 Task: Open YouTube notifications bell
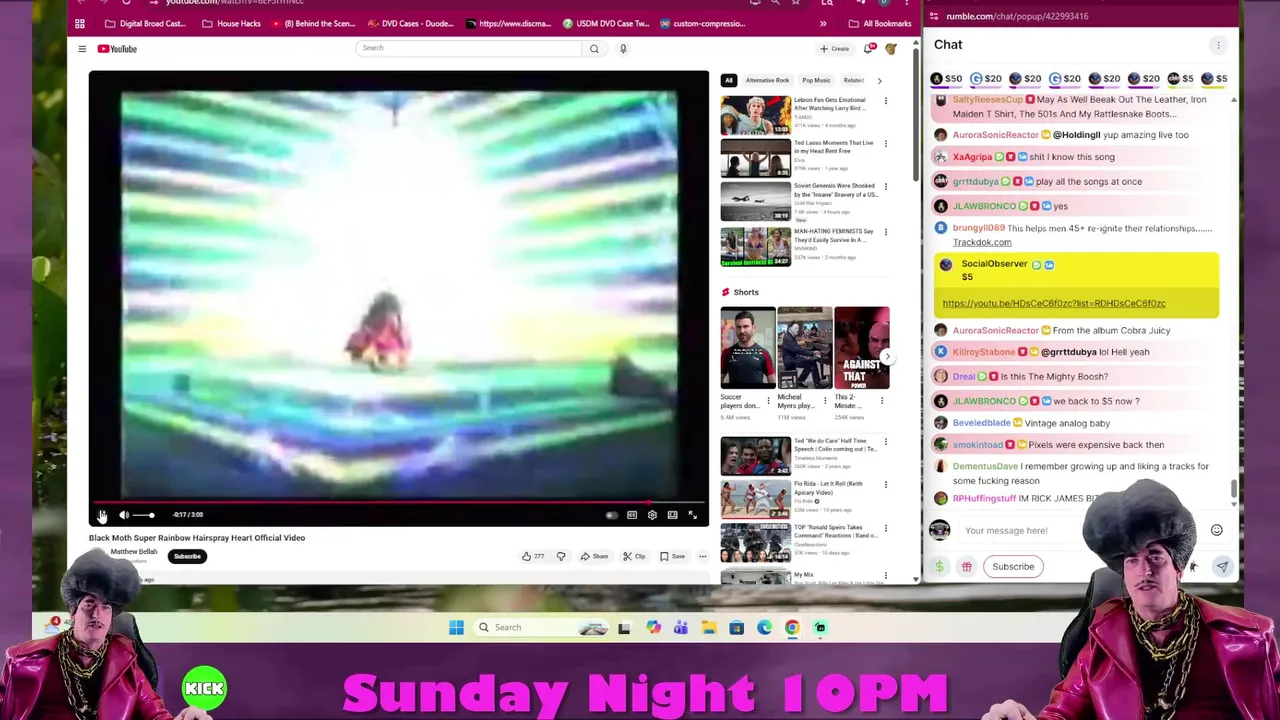pyautogui.click(x=869, y=48)
